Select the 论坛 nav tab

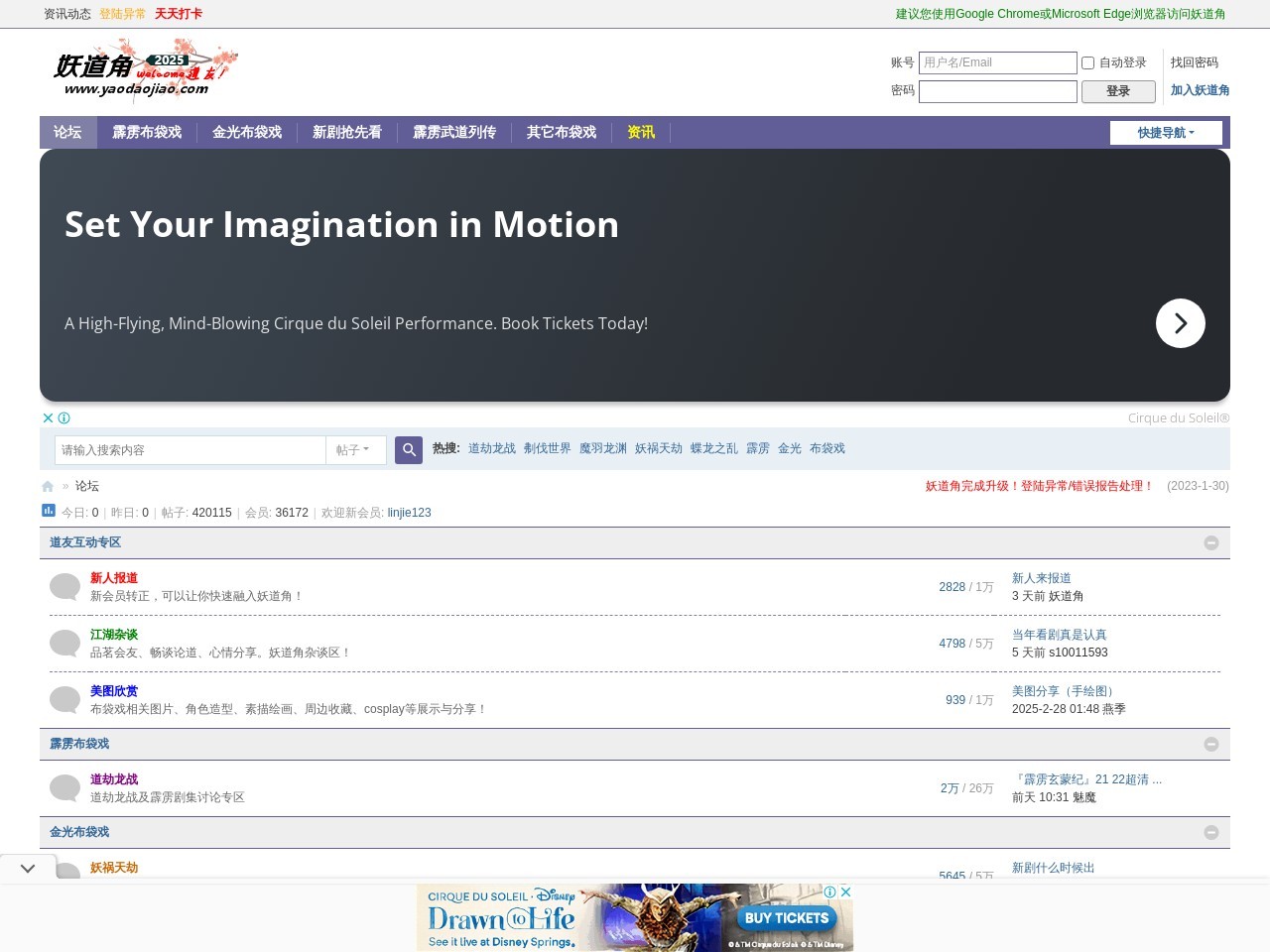click(67, 132)
